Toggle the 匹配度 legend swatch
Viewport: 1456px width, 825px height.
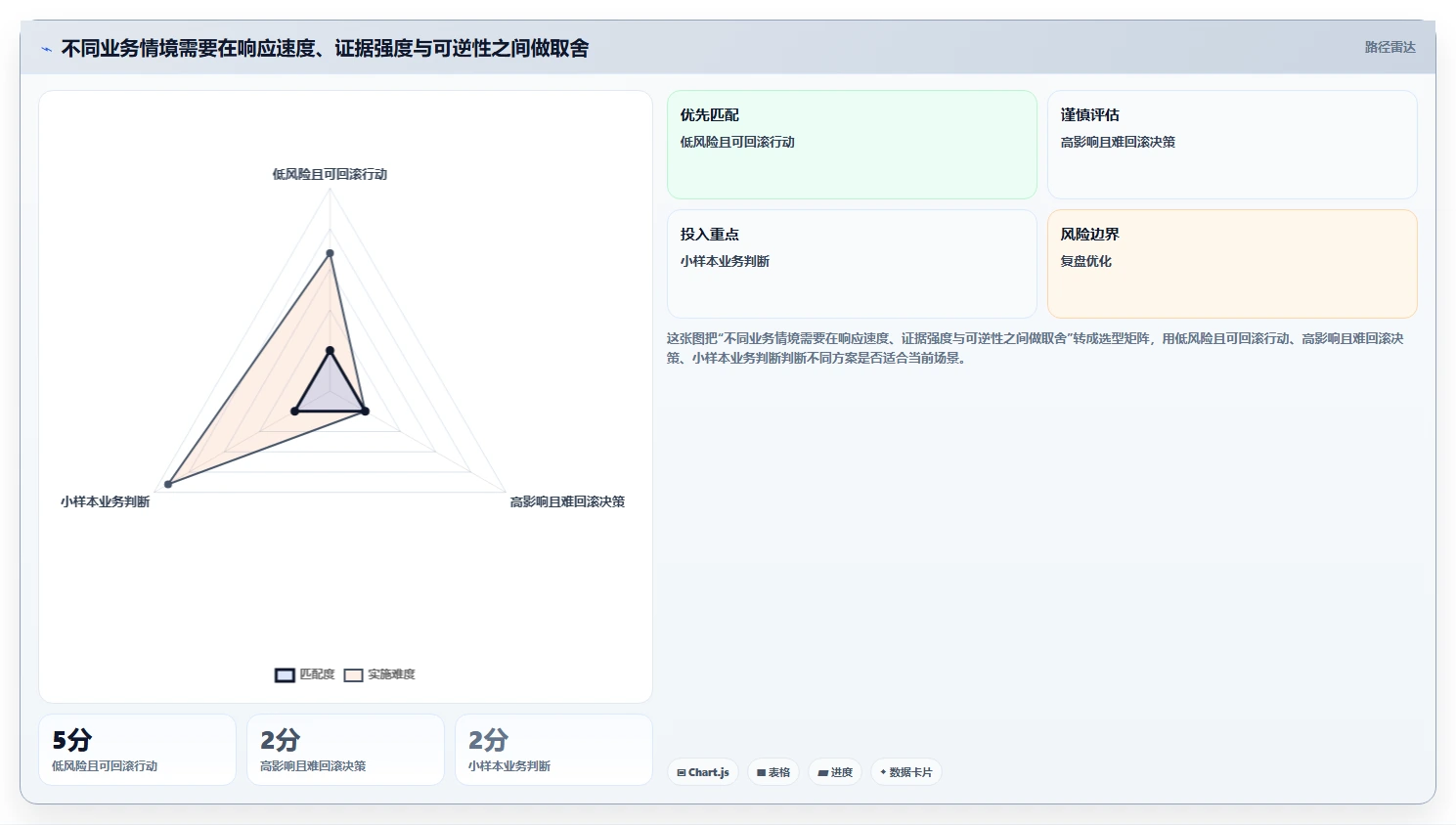285,674
